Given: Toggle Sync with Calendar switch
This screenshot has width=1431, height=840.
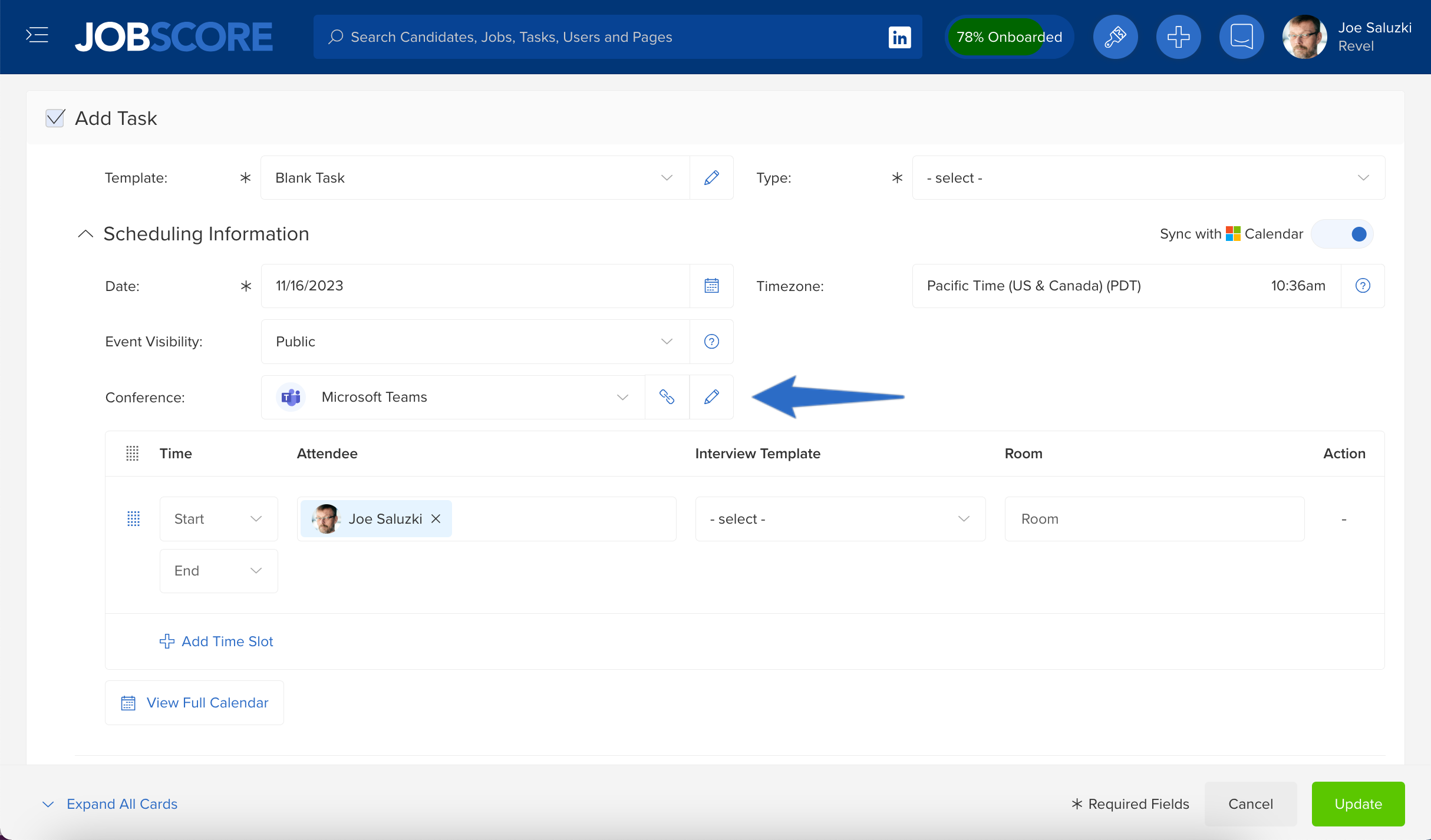Looking at the screenshot, I should 1342,234.
